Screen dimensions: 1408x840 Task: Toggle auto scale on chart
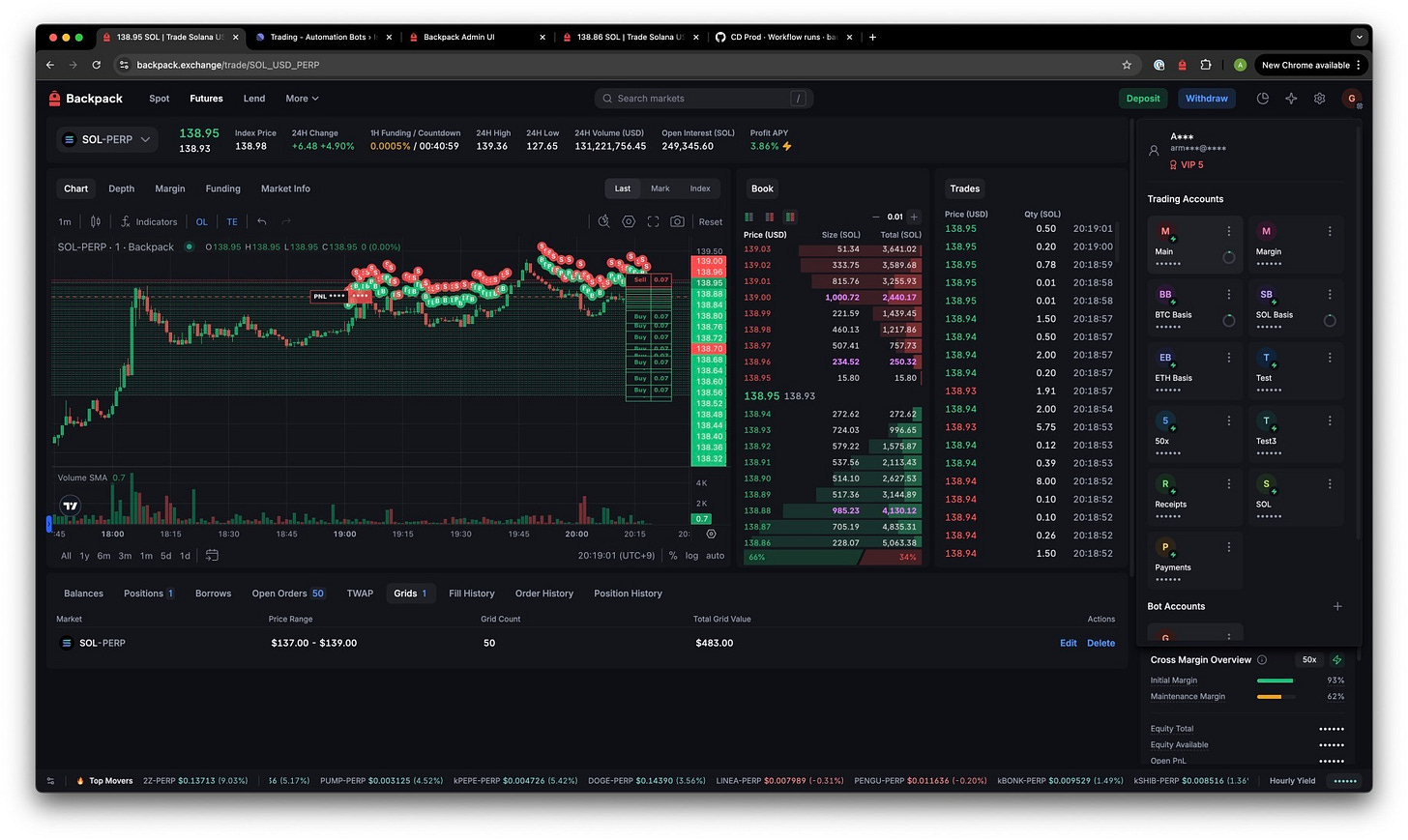716,556
